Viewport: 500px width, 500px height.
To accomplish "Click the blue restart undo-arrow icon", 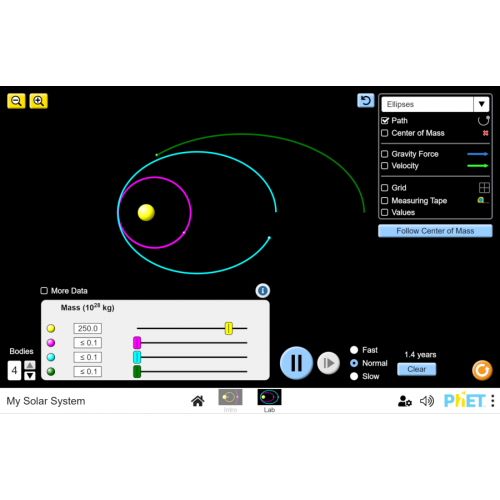I will (366, 100).
